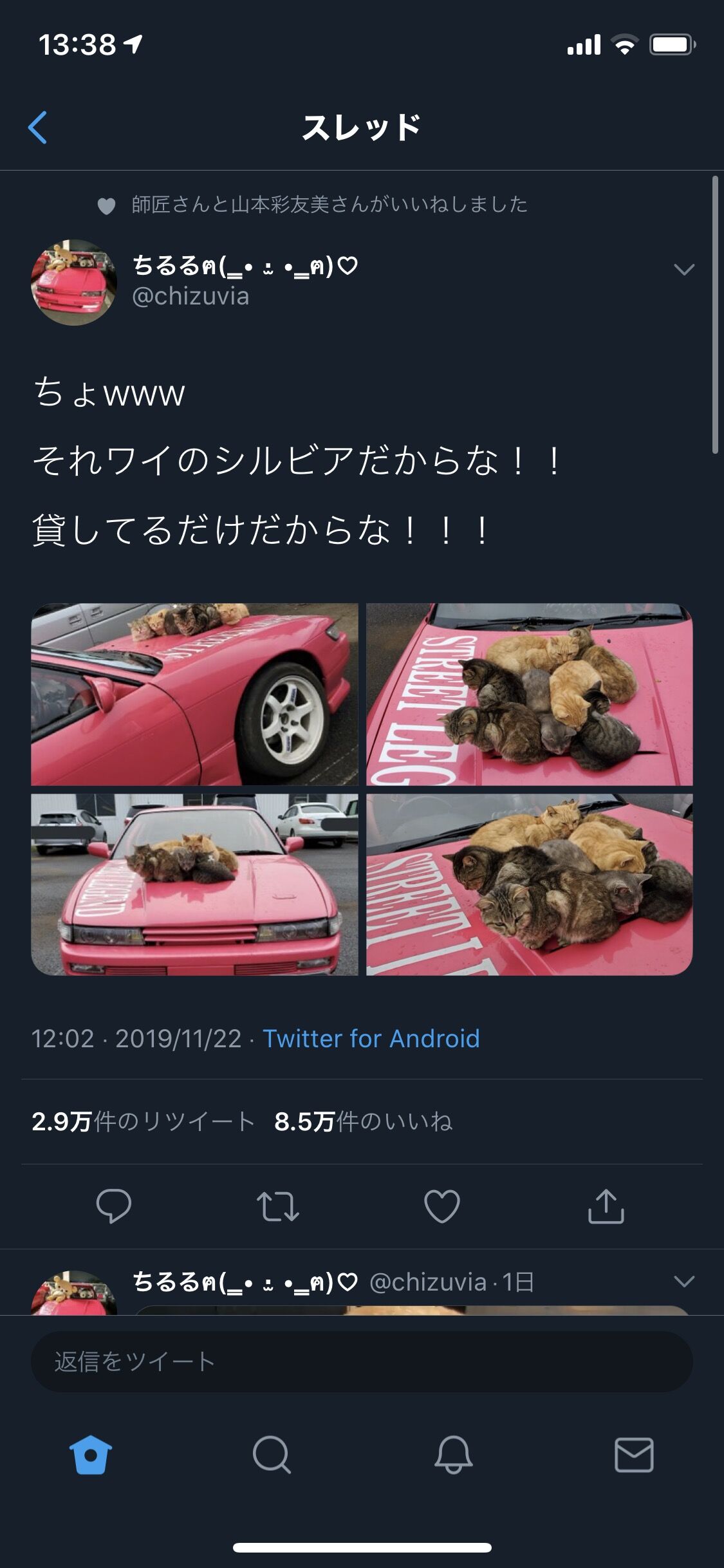Open the Search magnifier tab
This screenshot has width=724, height=1568.
272,1455
